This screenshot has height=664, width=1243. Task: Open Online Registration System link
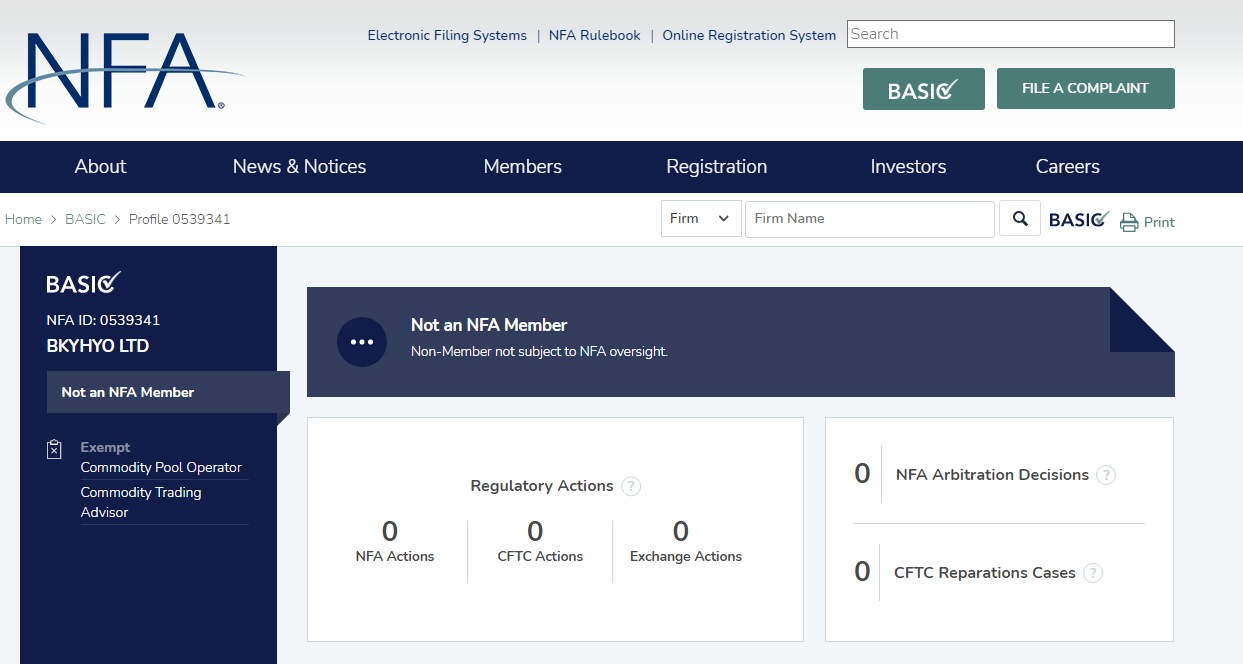(x=749, y=36)
